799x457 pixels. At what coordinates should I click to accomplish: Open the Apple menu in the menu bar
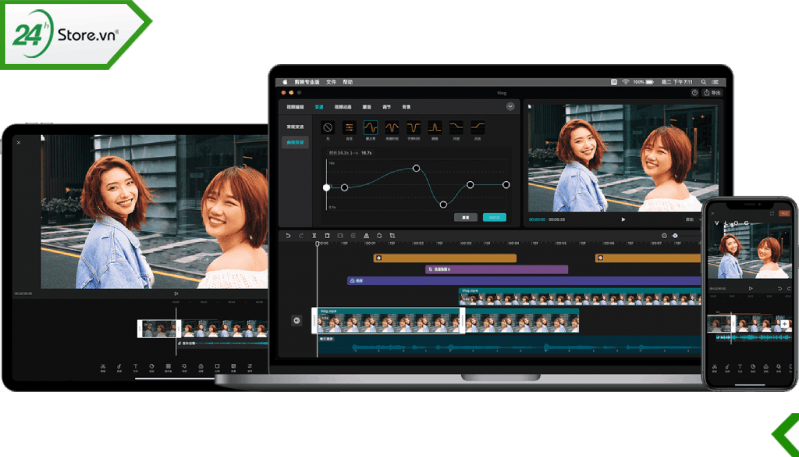point(285,82)
